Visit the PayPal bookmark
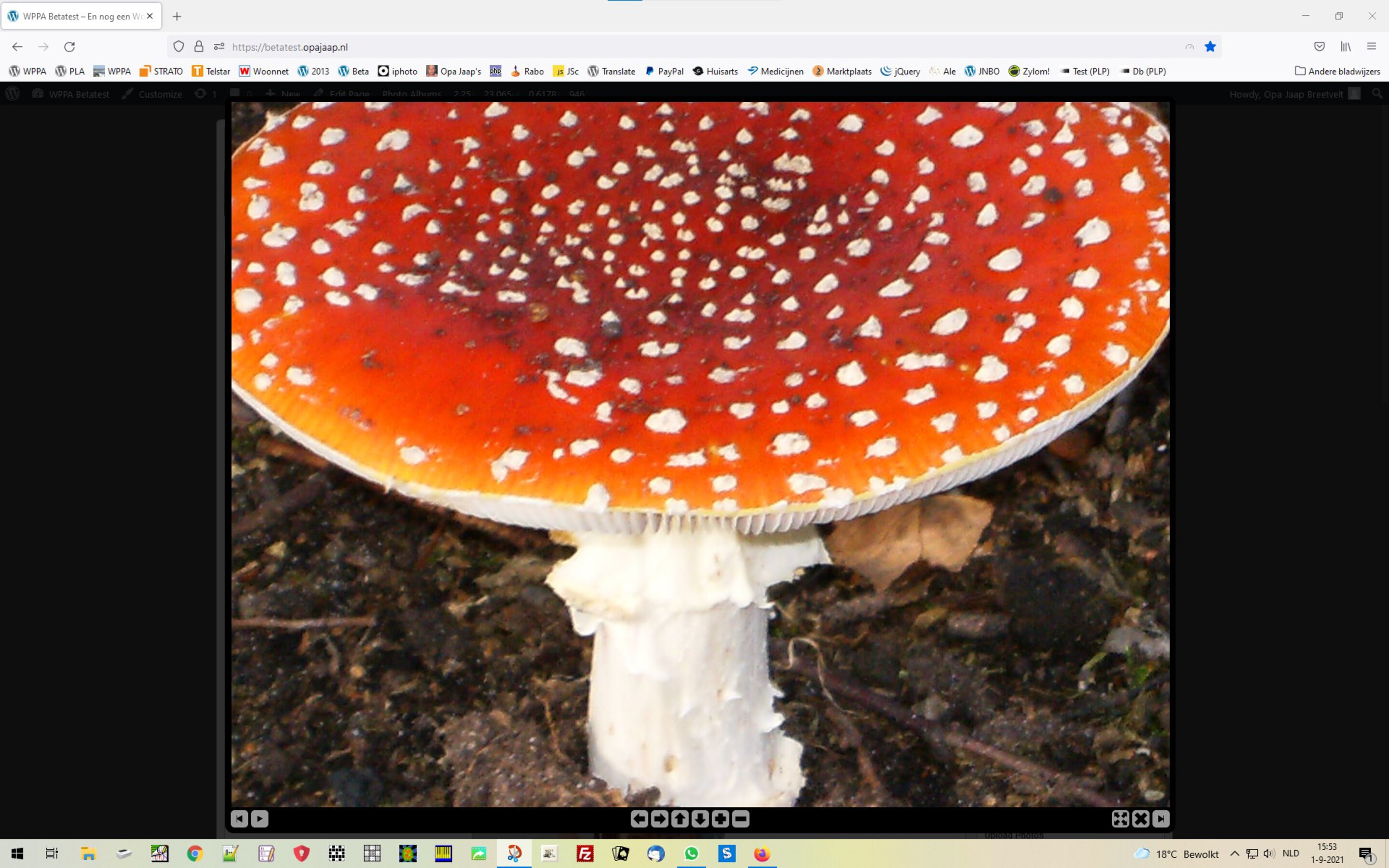 [x=664, y=70]
